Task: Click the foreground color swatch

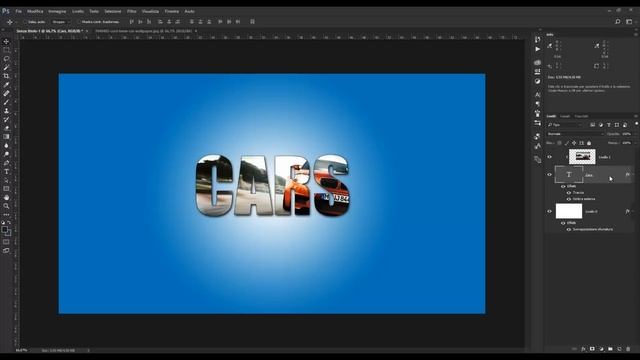Action: [x=4, y=229]
